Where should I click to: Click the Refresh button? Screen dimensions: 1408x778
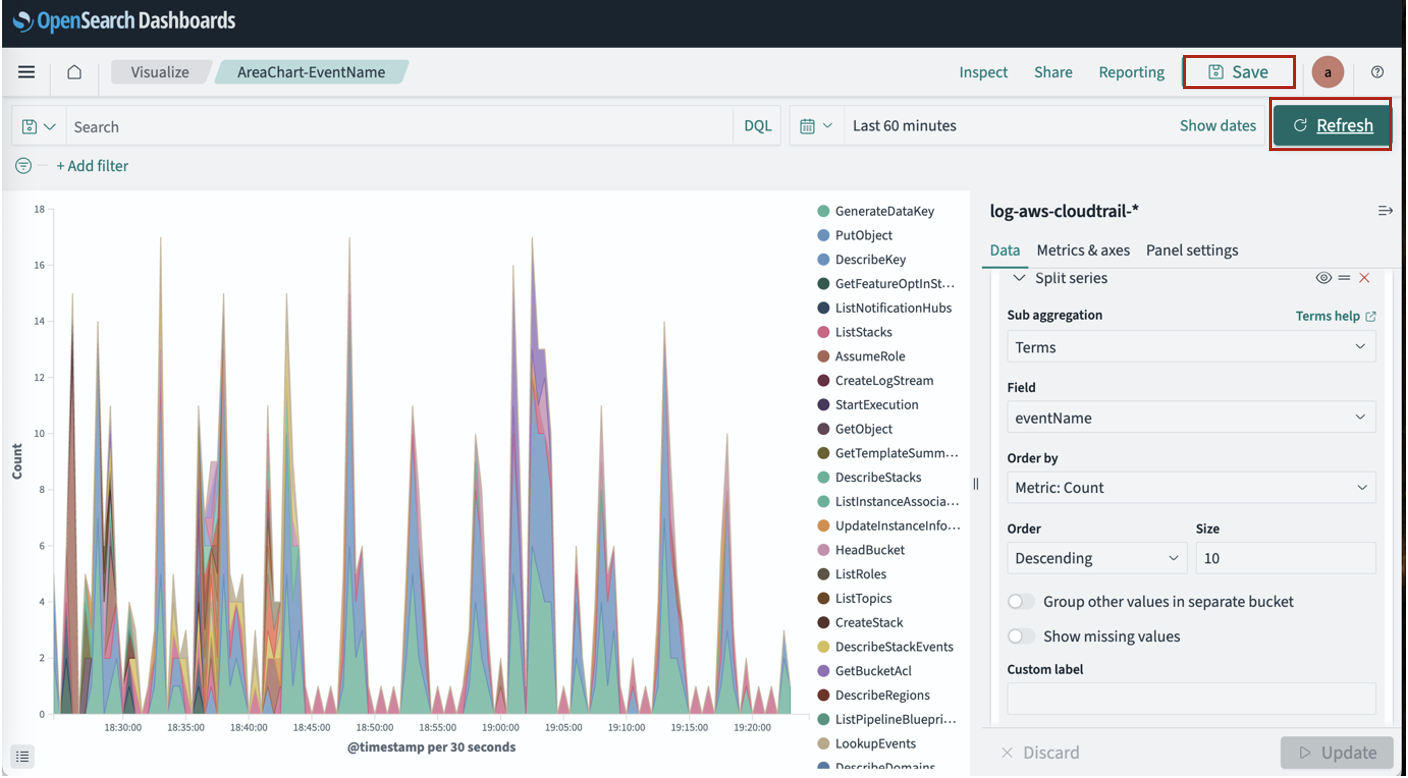coord(1332,125)
